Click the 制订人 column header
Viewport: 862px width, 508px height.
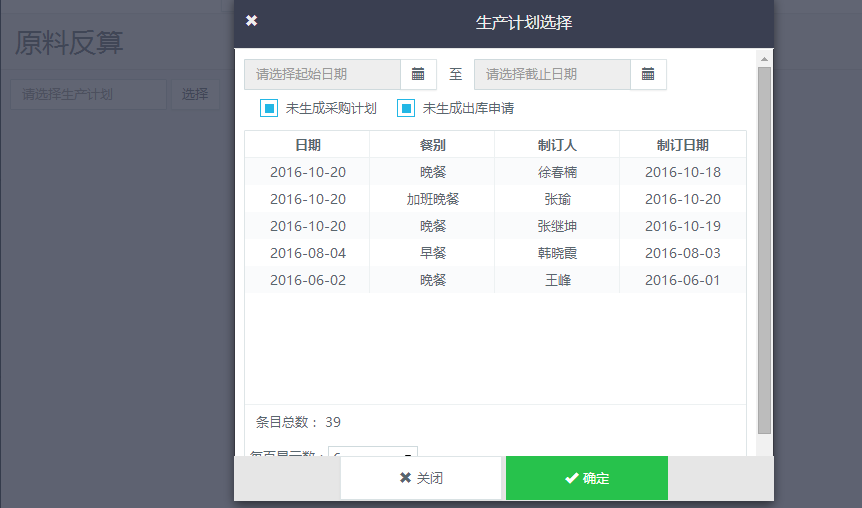pos(557,145)
